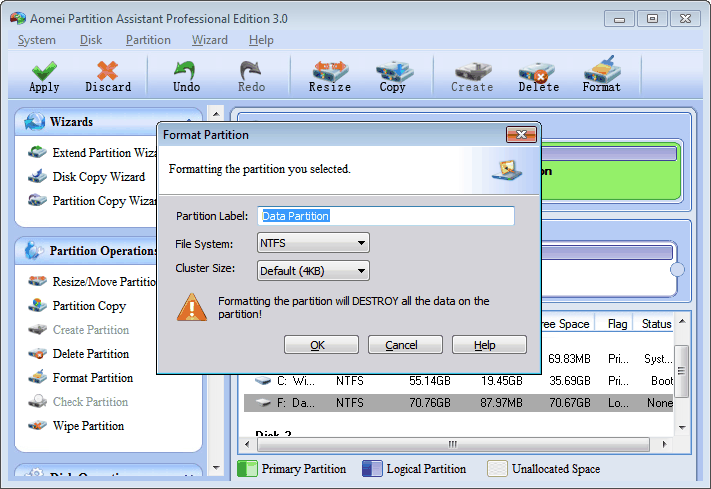Image resolution: width=711 pixels, height=489 pixels.
Task: Click the Disk Copy Wizard icon
Action: pos(37,176)
